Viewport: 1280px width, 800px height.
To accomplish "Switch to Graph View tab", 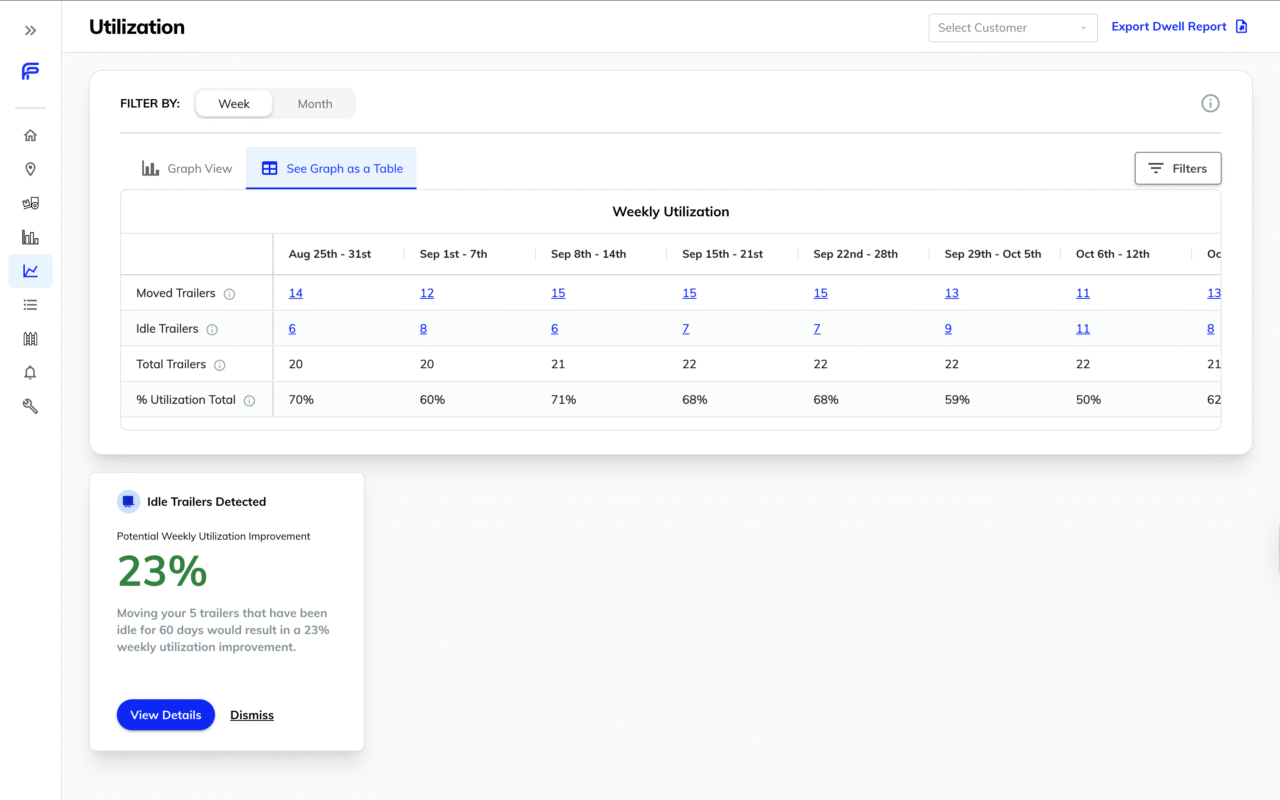I will coord(187,169).
